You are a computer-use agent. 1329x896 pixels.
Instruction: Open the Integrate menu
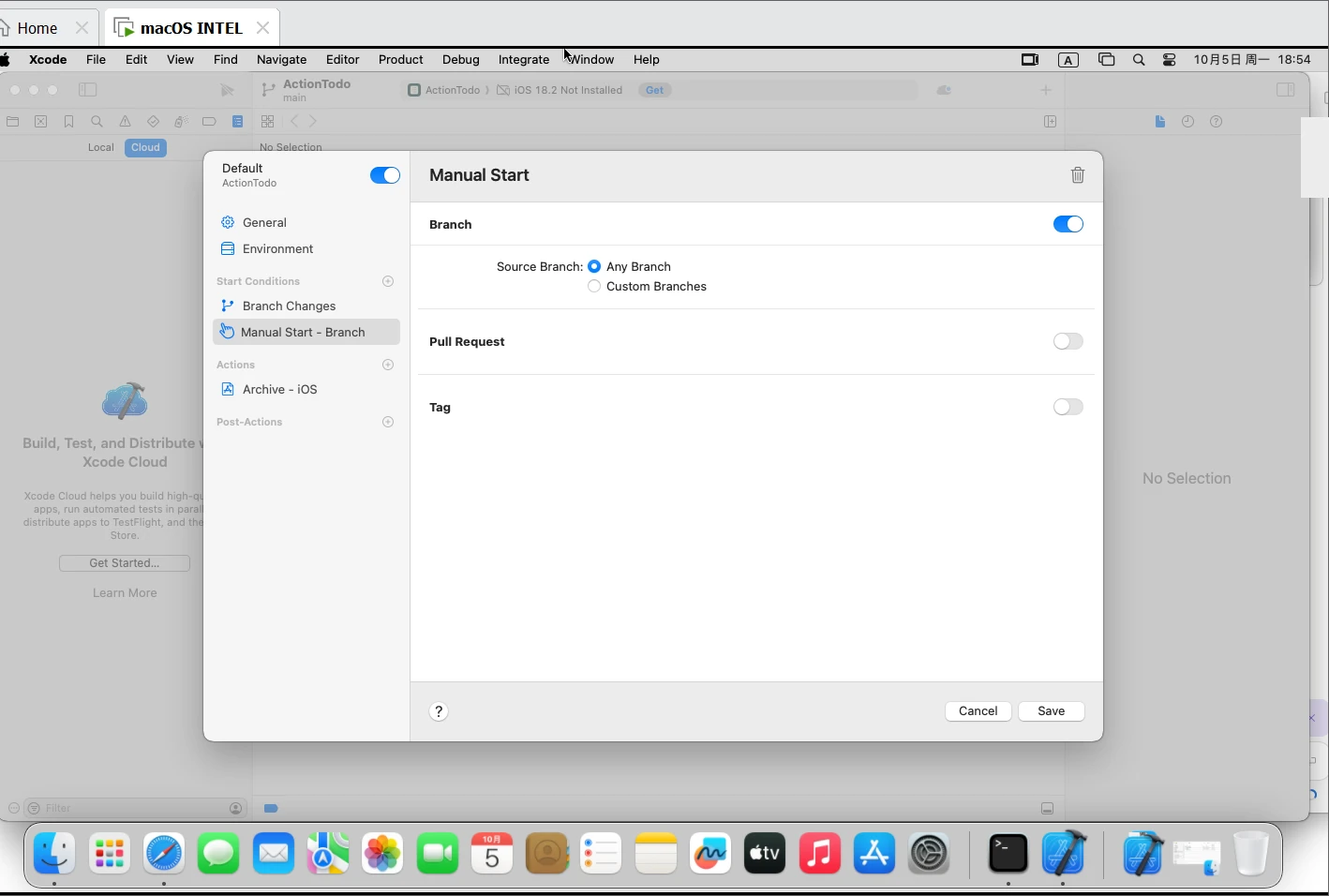[x=524, y=59]
